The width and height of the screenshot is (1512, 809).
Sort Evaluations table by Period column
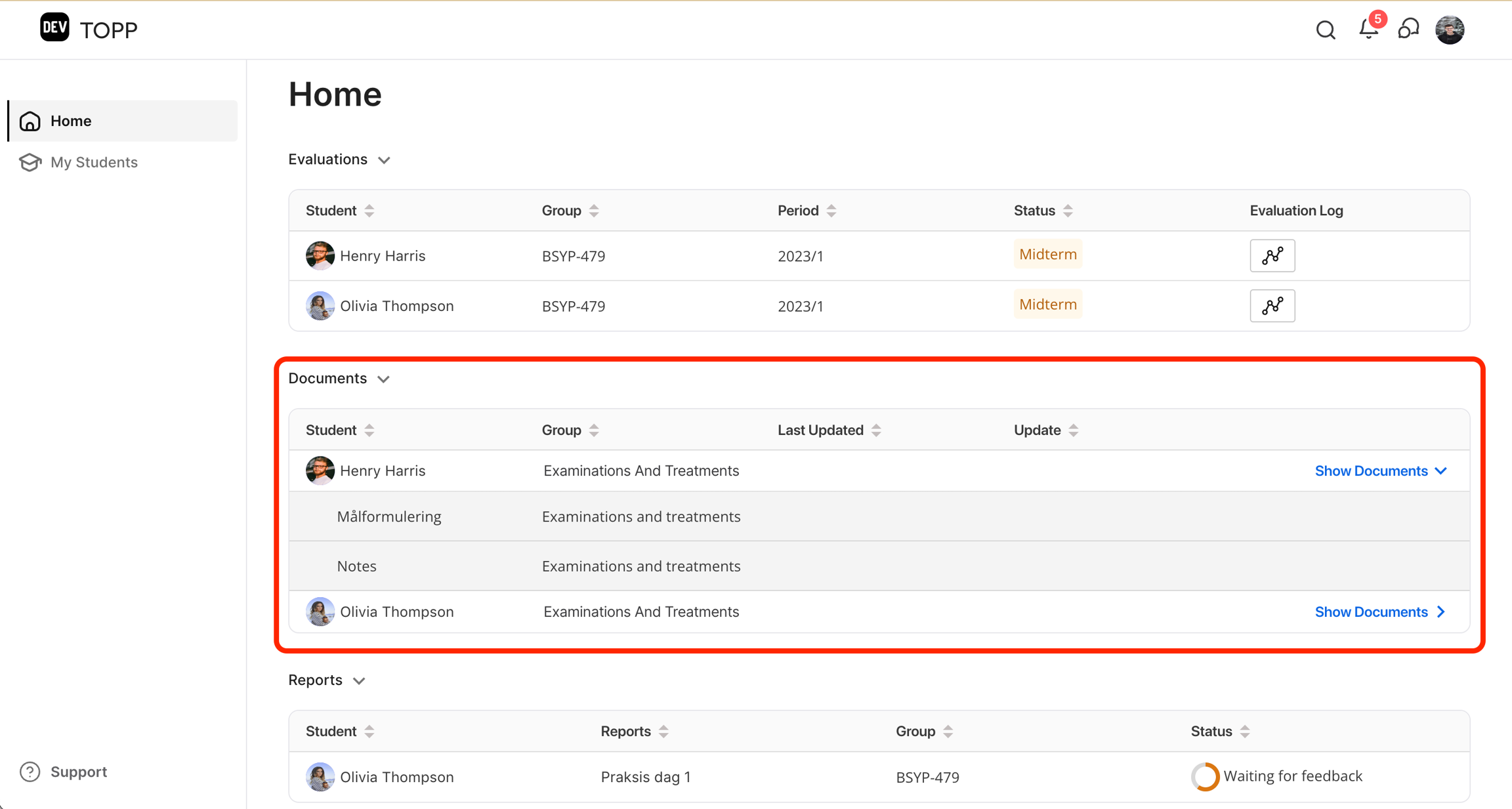point(831,211)
